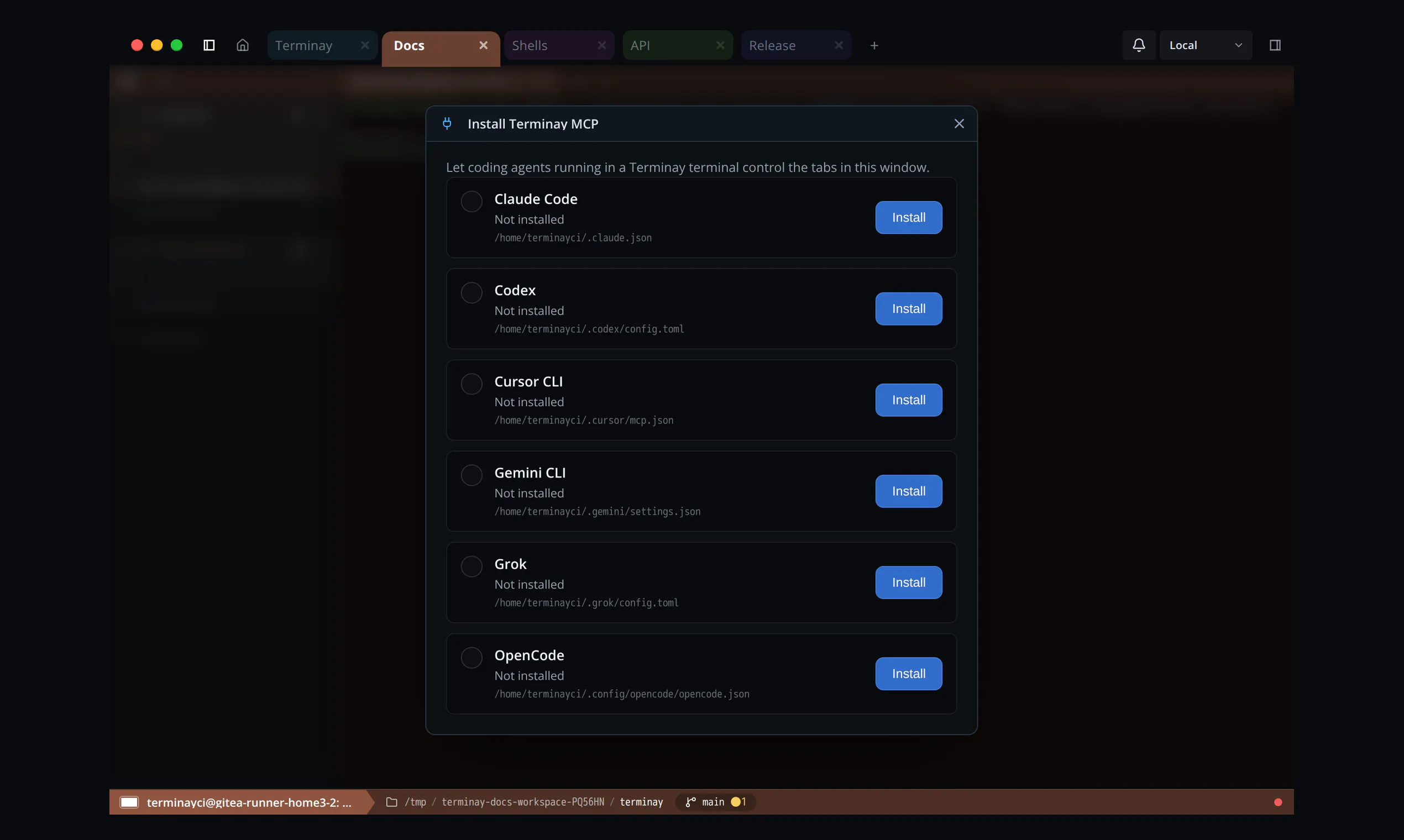
Task: Click the terminayci@gitea-runner-home3-2 session label
Action: pyautogui.click(x=249, y=802)
